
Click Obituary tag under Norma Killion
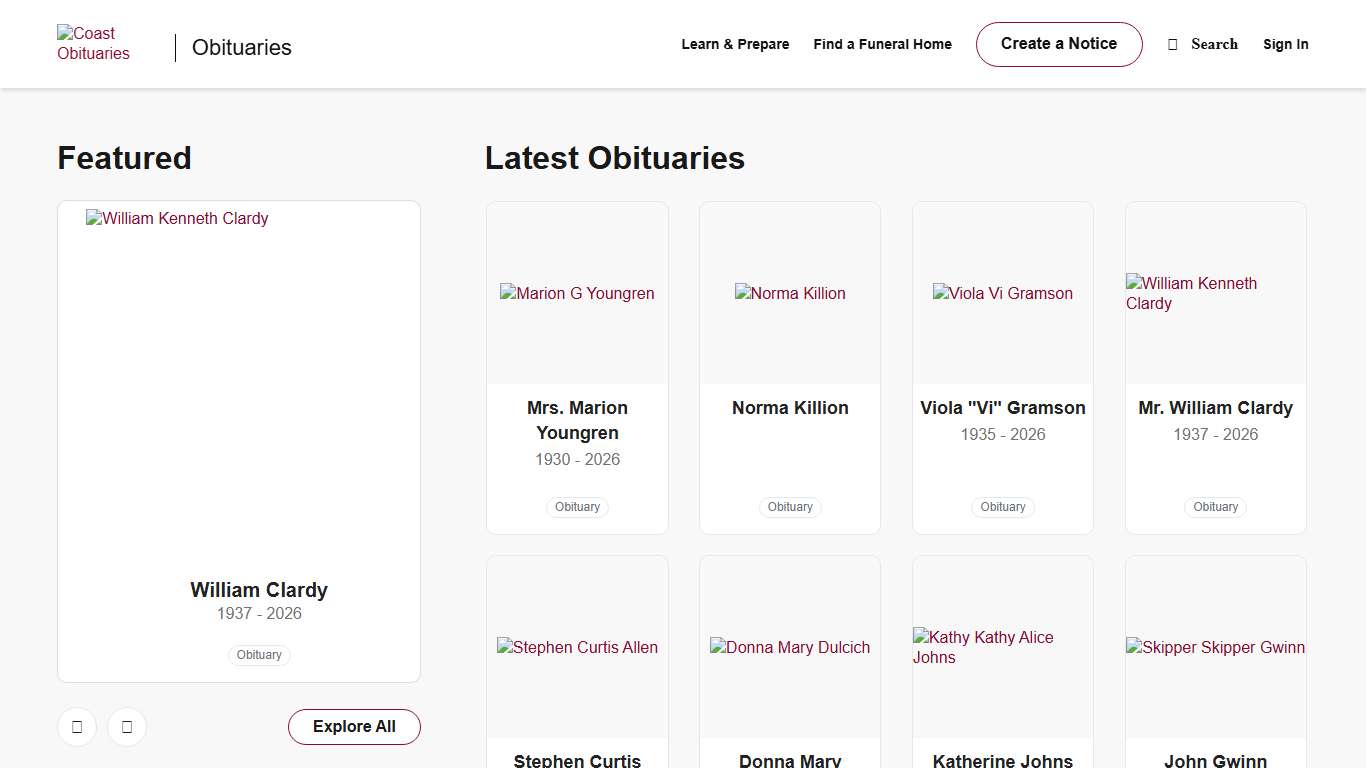790,507
